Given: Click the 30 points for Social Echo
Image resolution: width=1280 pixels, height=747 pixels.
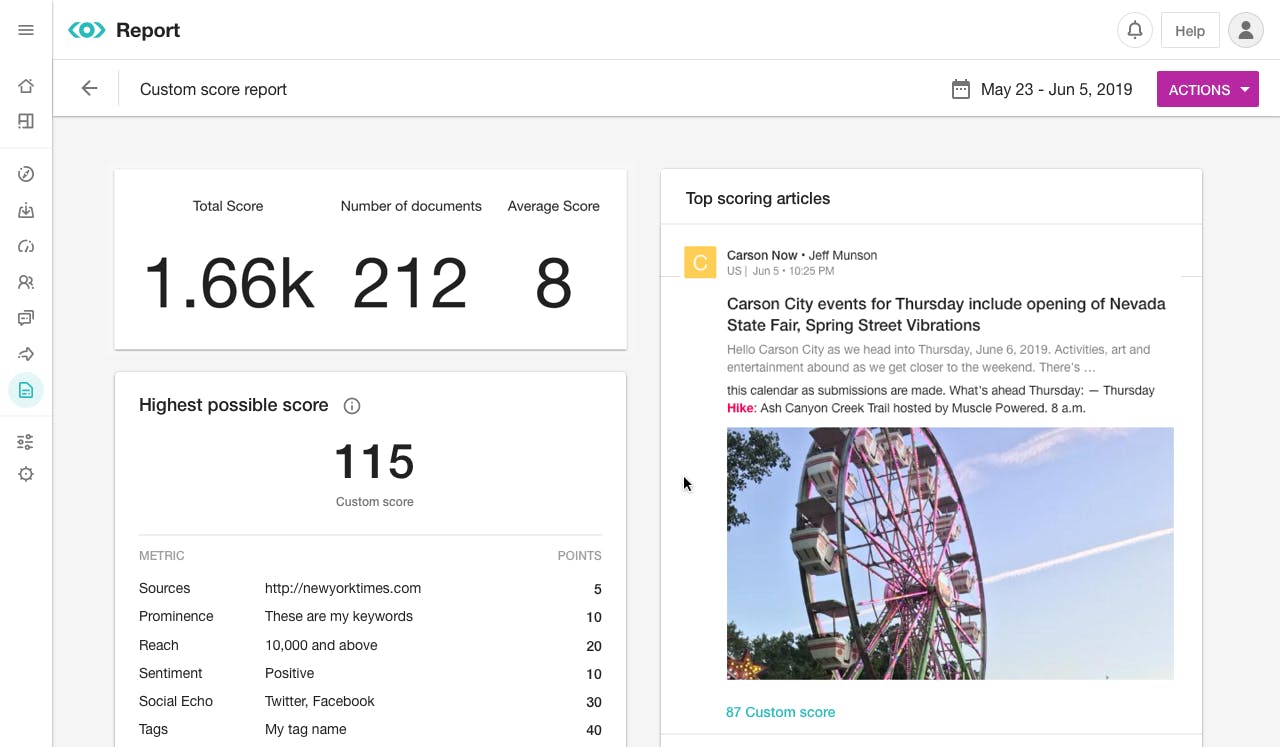Looking at the screenshot, I should coord(594,702).
